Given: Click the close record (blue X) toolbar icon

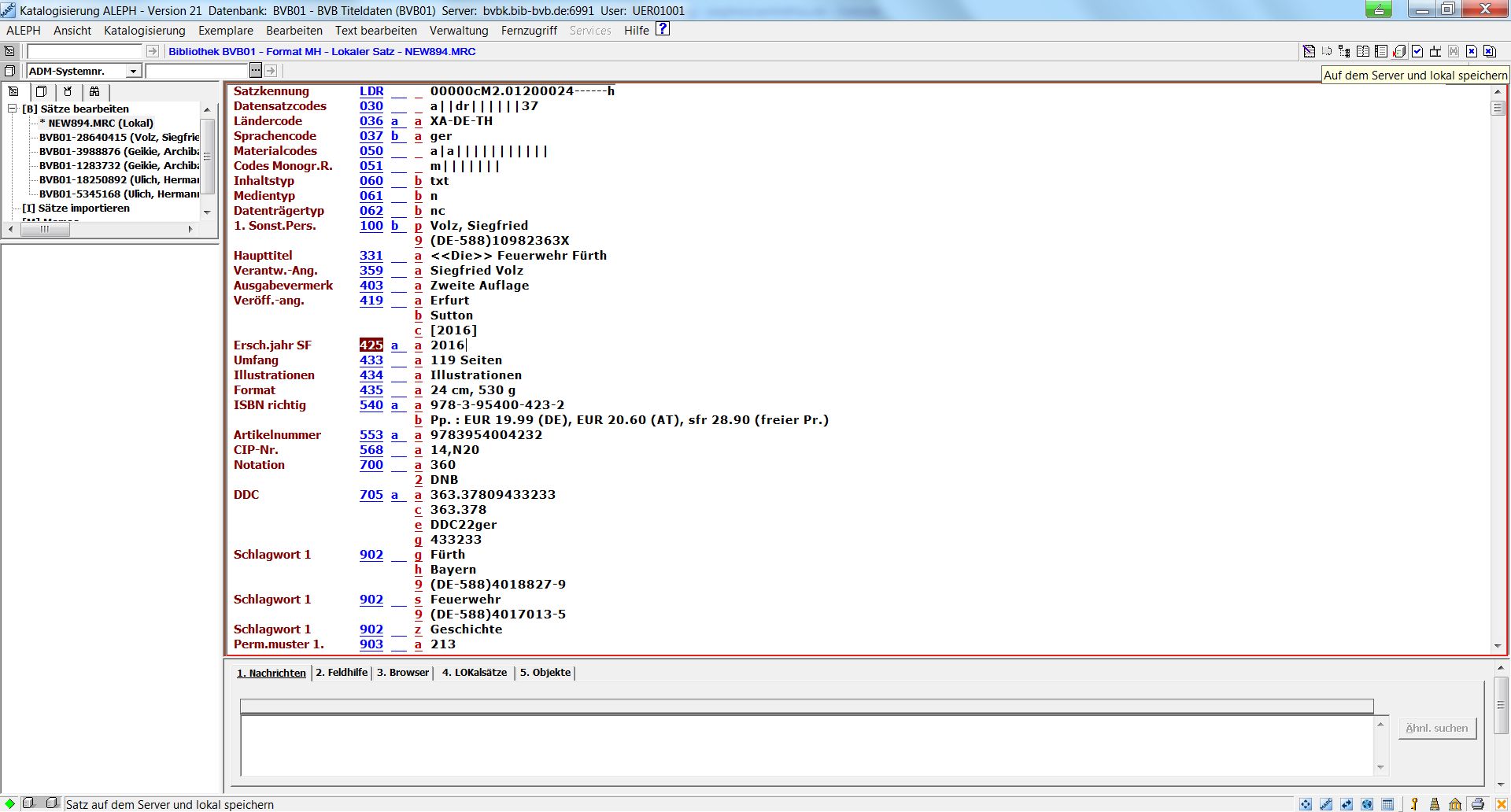Looking at the screenshot, I should 1471,52.
